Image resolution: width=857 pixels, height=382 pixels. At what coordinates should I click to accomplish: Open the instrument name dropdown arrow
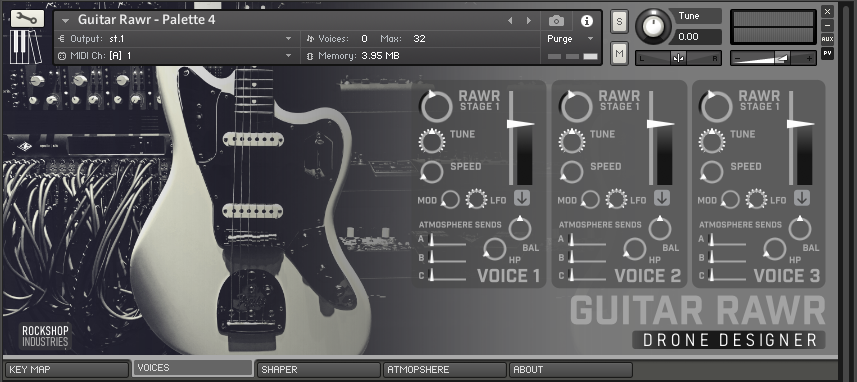pos(66,21)
